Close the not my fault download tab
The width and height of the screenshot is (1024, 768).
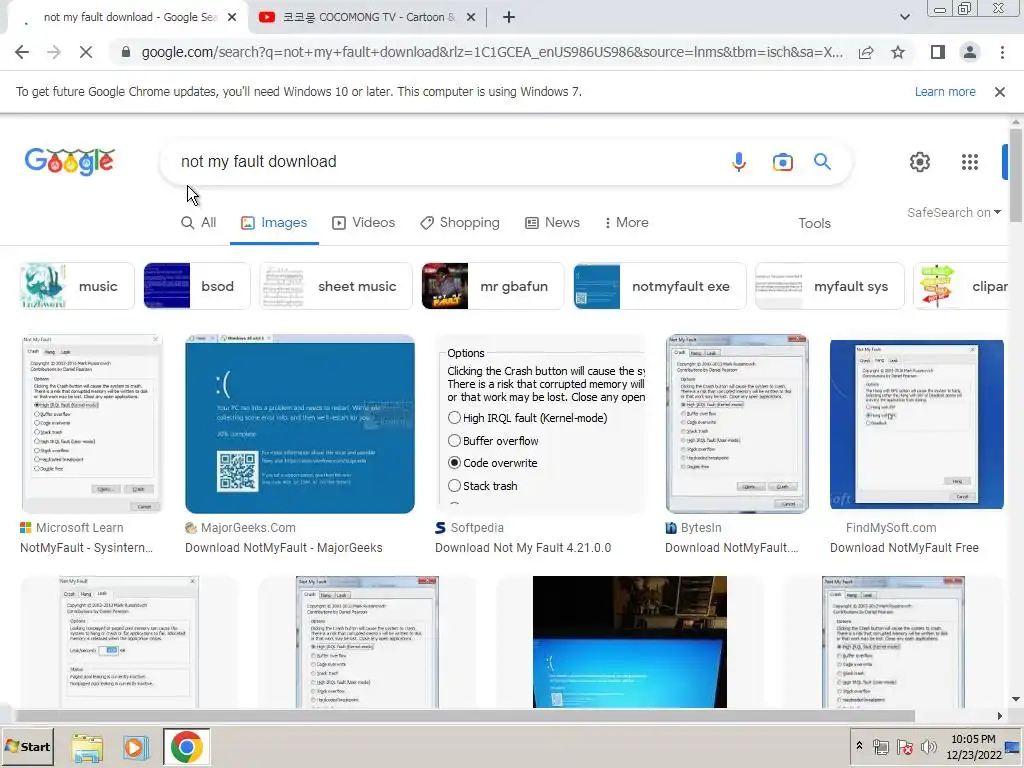tap(232, 18)
